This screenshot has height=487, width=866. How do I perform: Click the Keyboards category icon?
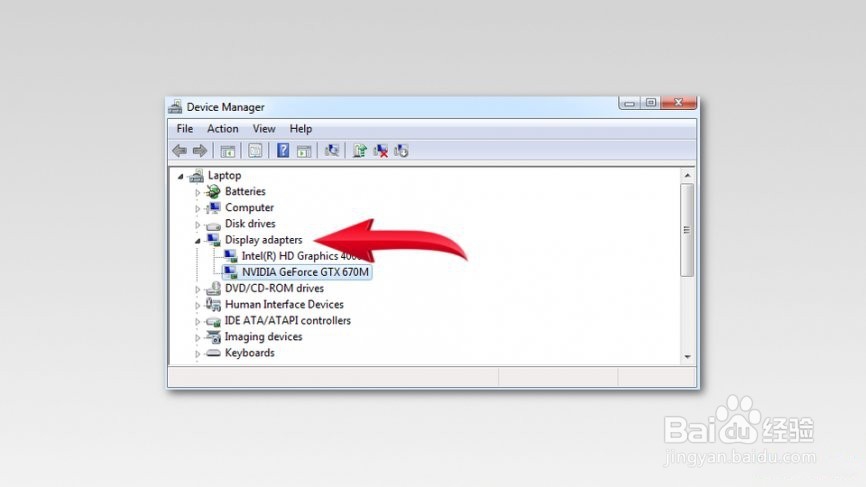pos(213,353)
